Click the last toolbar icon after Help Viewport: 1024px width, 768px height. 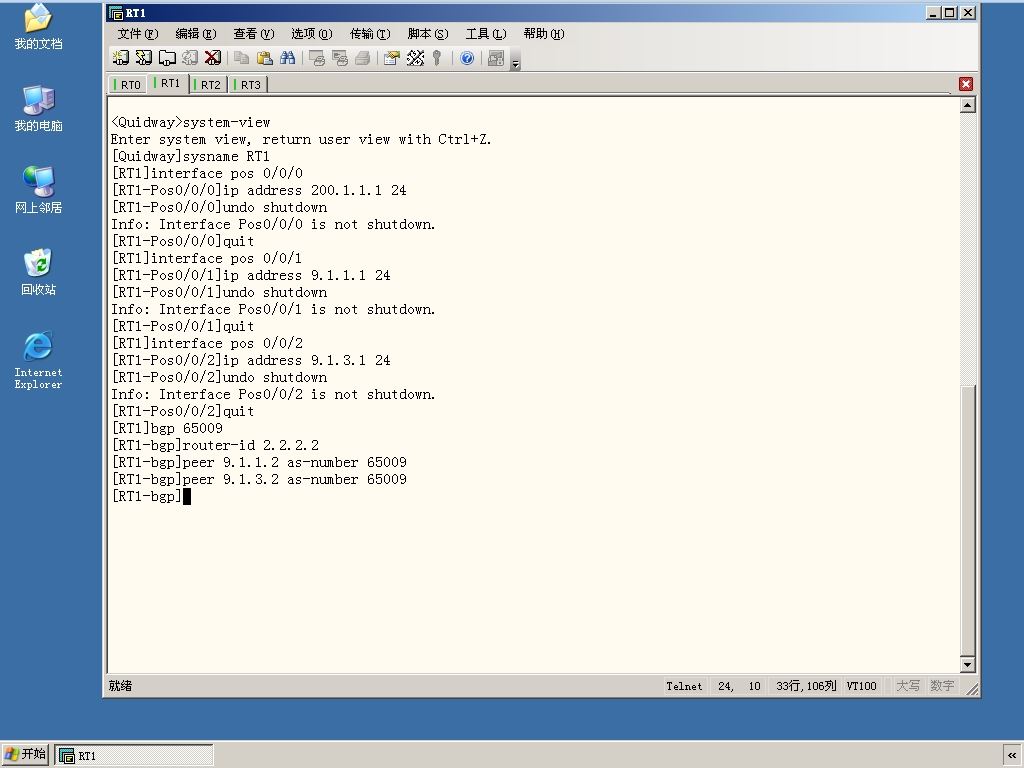click(x=496, y=58)
